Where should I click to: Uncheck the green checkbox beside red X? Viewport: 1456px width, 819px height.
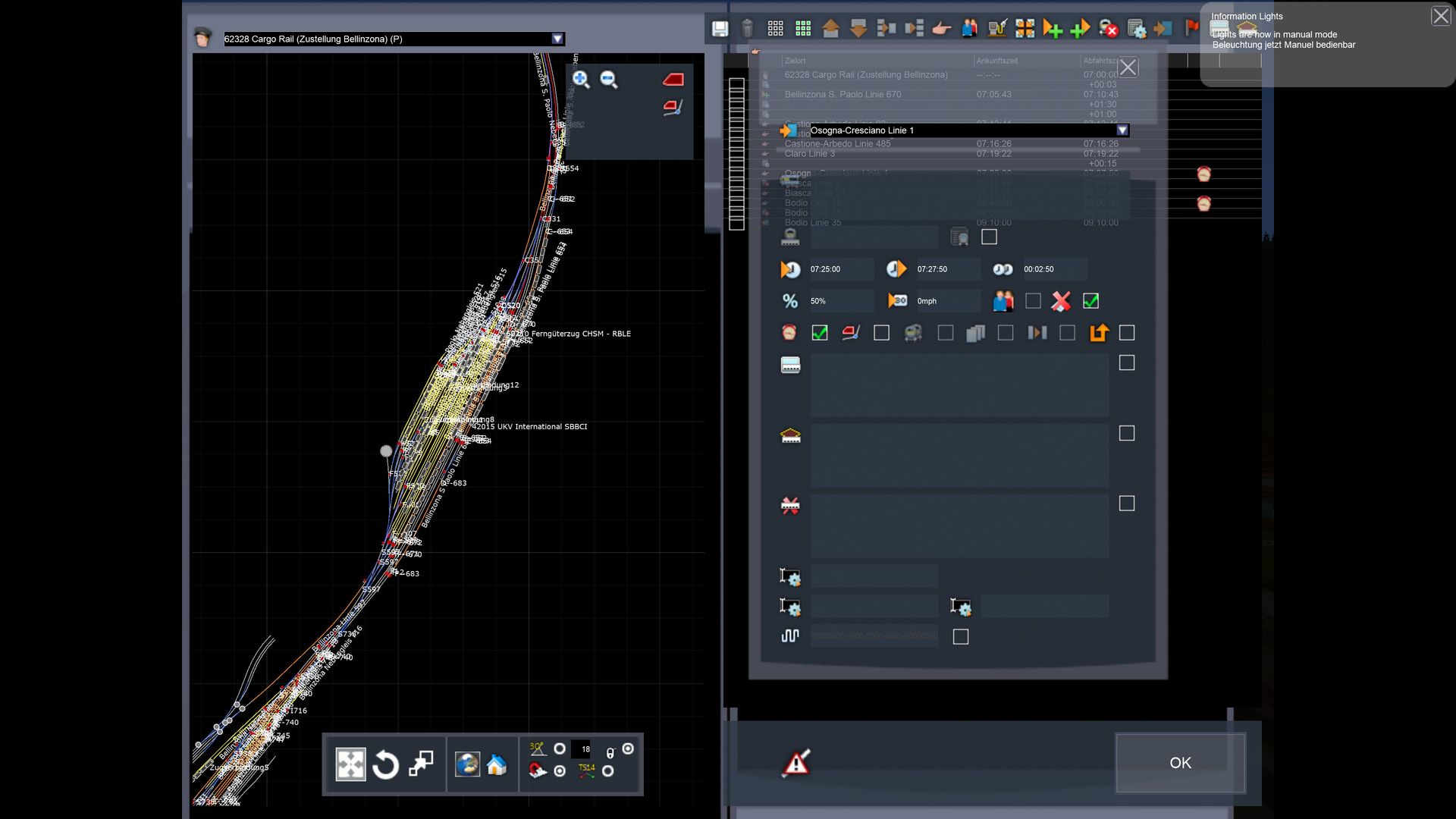[1090, 301]
